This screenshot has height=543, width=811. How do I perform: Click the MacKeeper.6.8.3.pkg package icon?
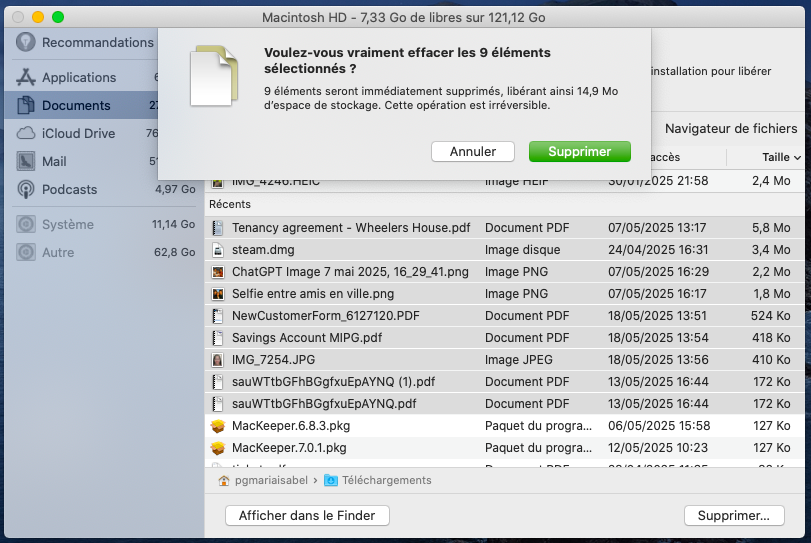coord(217,426)
